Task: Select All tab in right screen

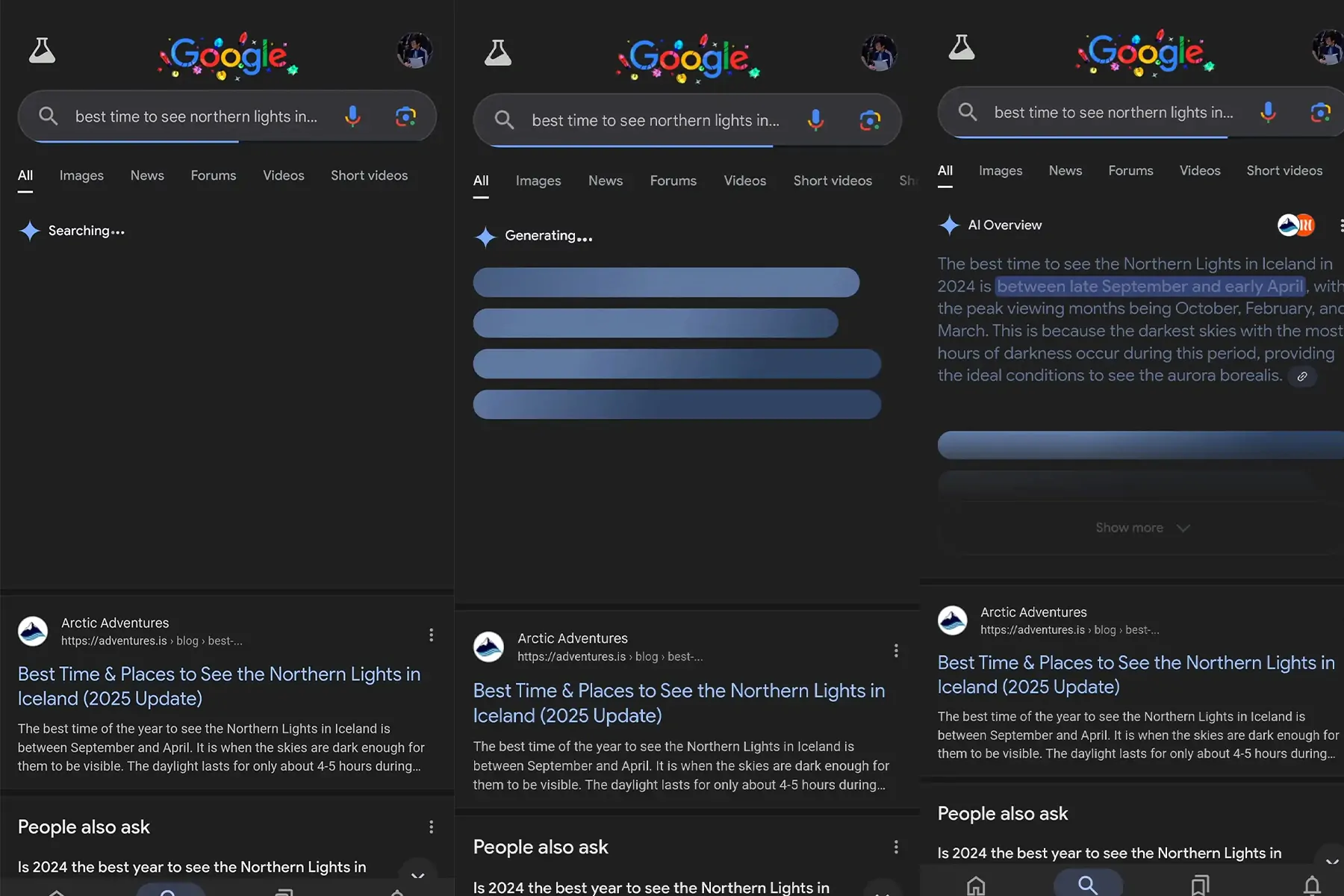Action: (945, 171)
